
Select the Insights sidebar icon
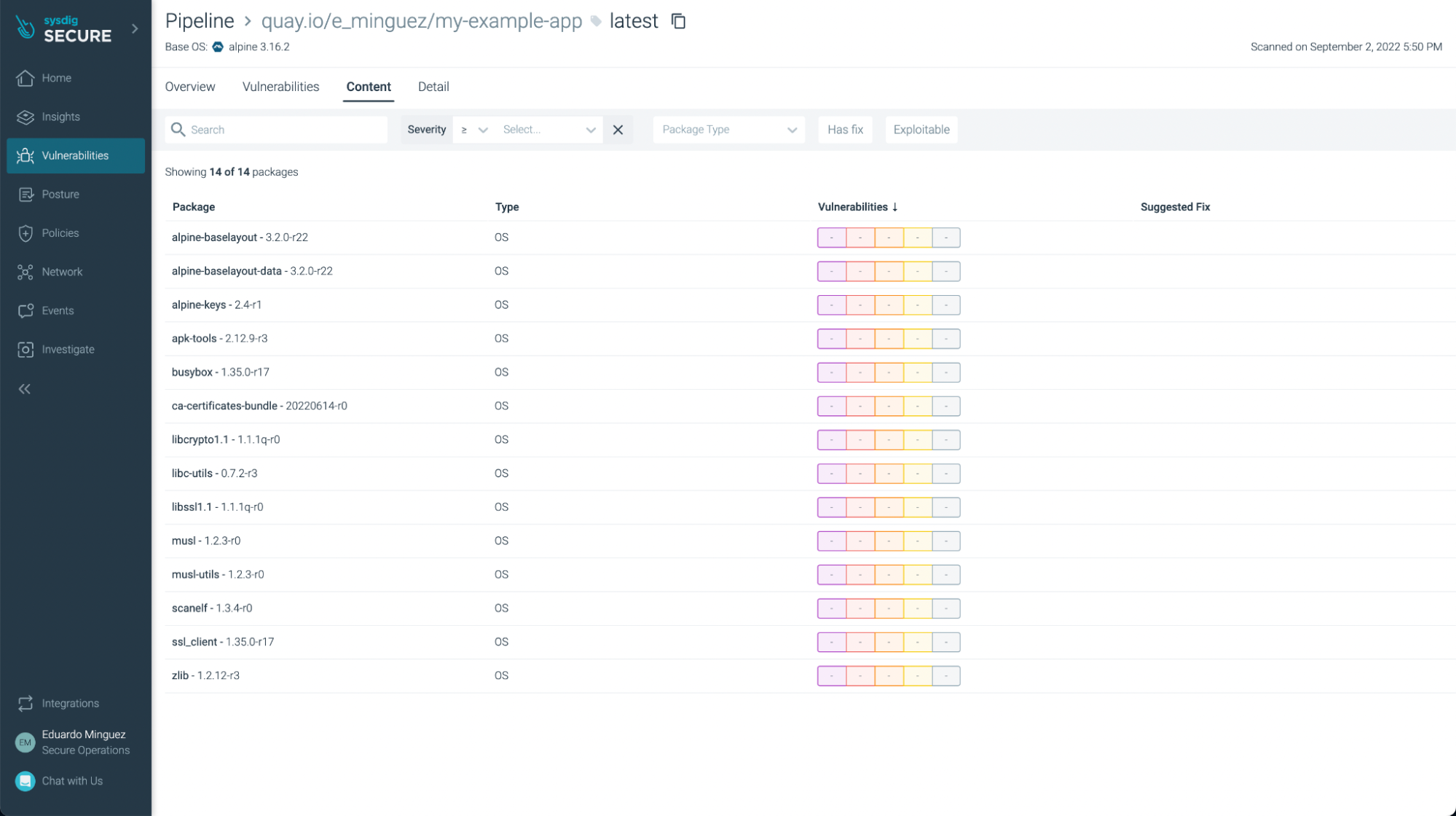60,117
